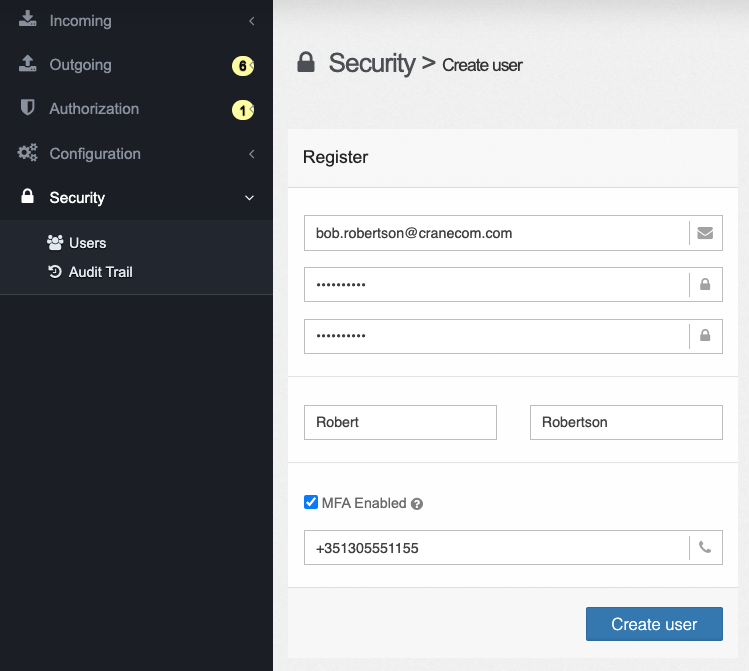Click the yellow 1 badge on Authorization
Viewport: 749px width, 671px height.
coord(242,110)
